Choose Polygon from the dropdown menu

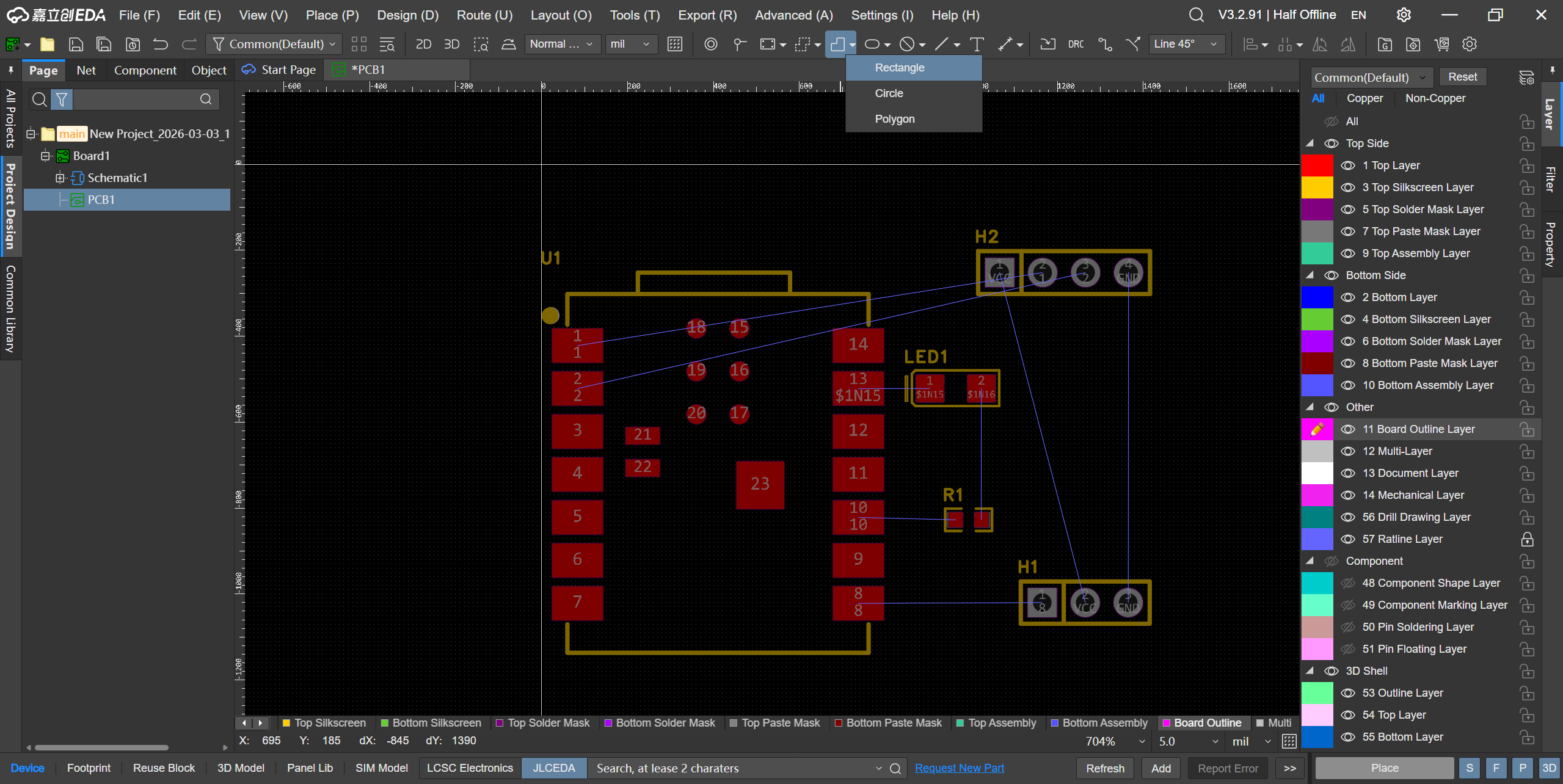click(894, 119)
